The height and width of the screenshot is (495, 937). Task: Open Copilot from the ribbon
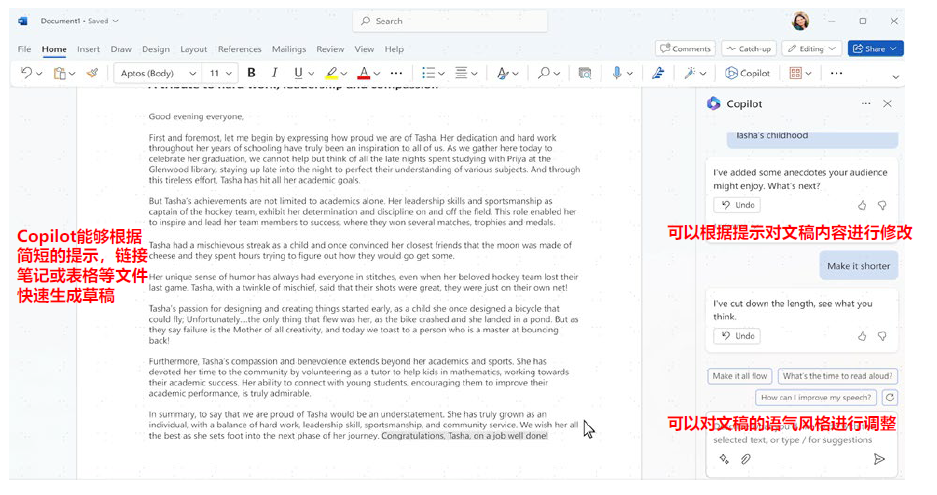(x=748, y=73)
